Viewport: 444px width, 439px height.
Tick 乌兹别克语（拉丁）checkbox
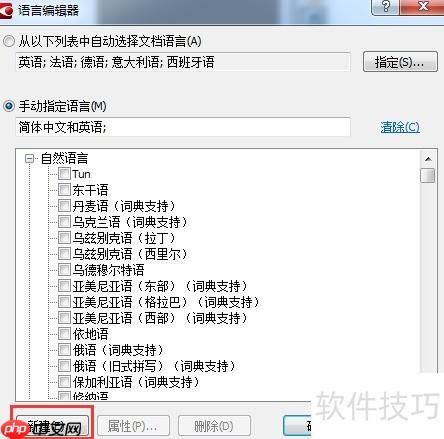tap(64, 238)
